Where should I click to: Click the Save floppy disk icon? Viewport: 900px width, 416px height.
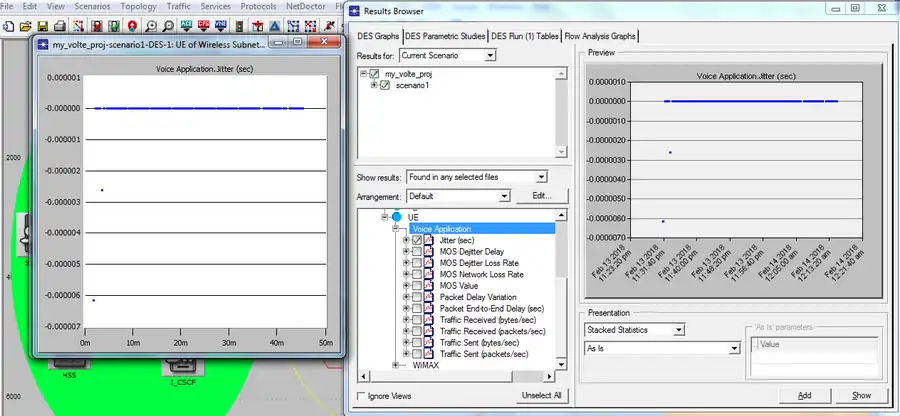(42, 26)
